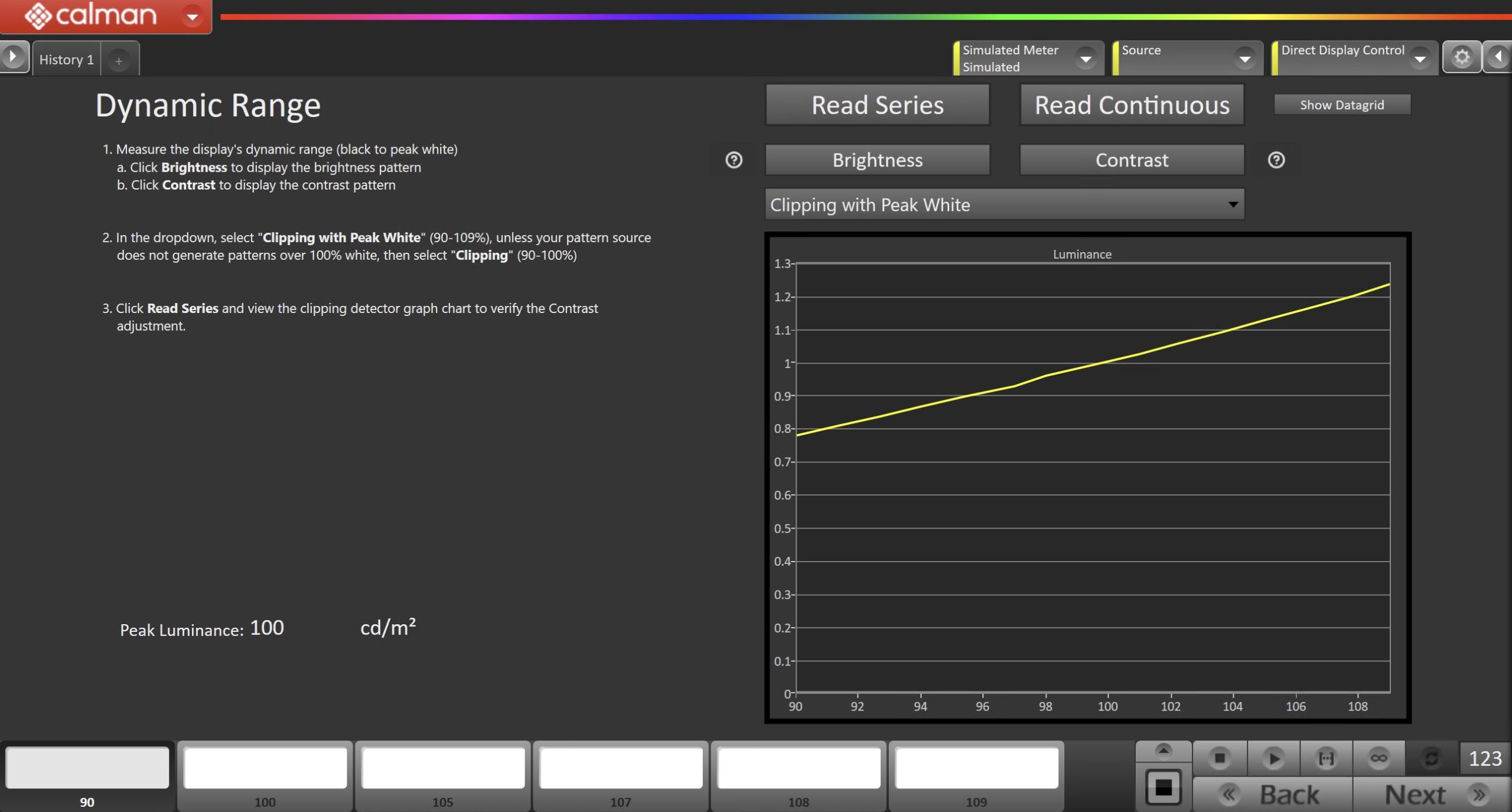Toggle the 123 numeric display button
Screen dimensions: 1512x812
[1484, 758]
